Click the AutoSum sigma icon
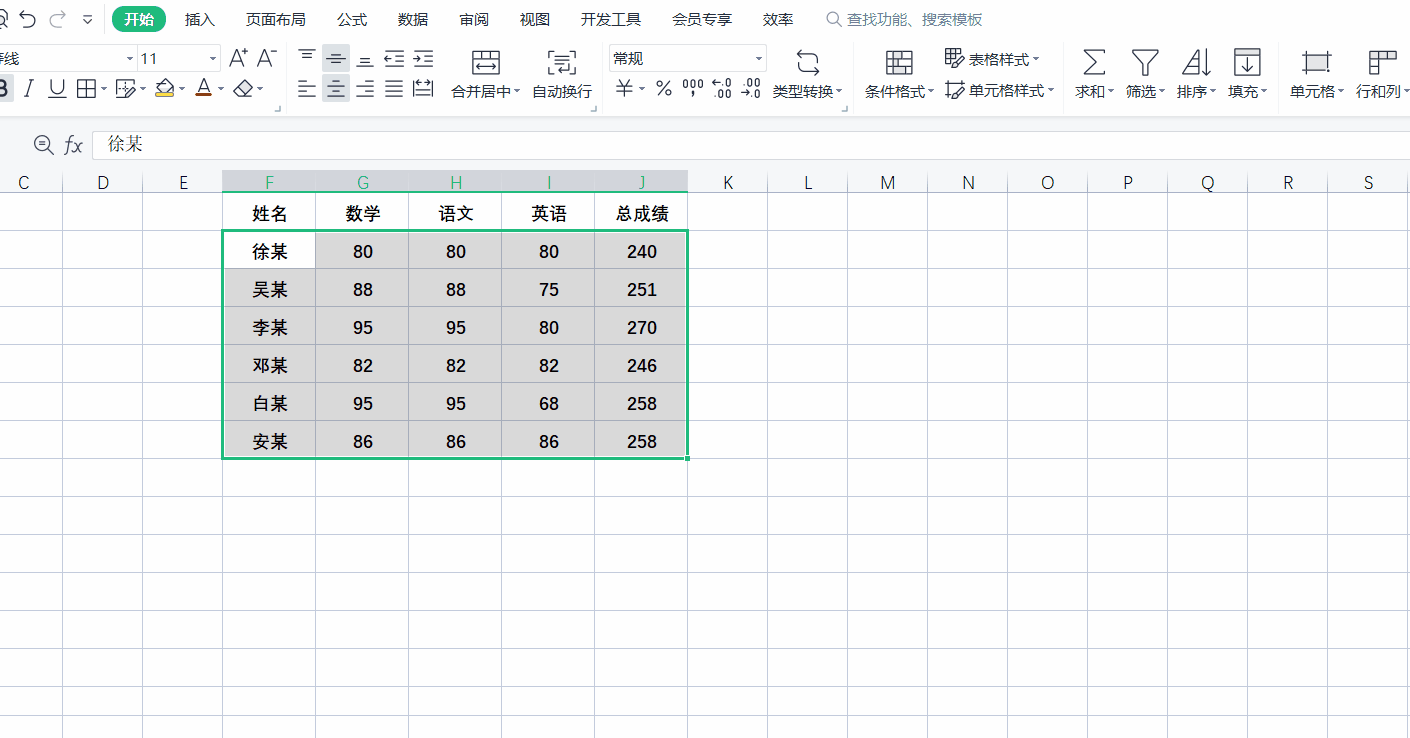This screenshot has width=1410, height=738. (1094, 62)
